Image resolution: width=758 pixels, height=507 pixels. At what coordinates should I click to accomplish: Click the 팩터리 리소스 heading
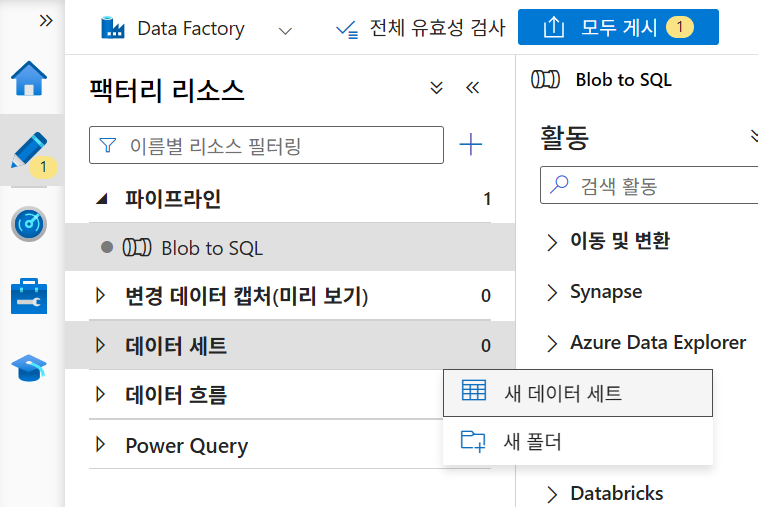coord(167,90)
